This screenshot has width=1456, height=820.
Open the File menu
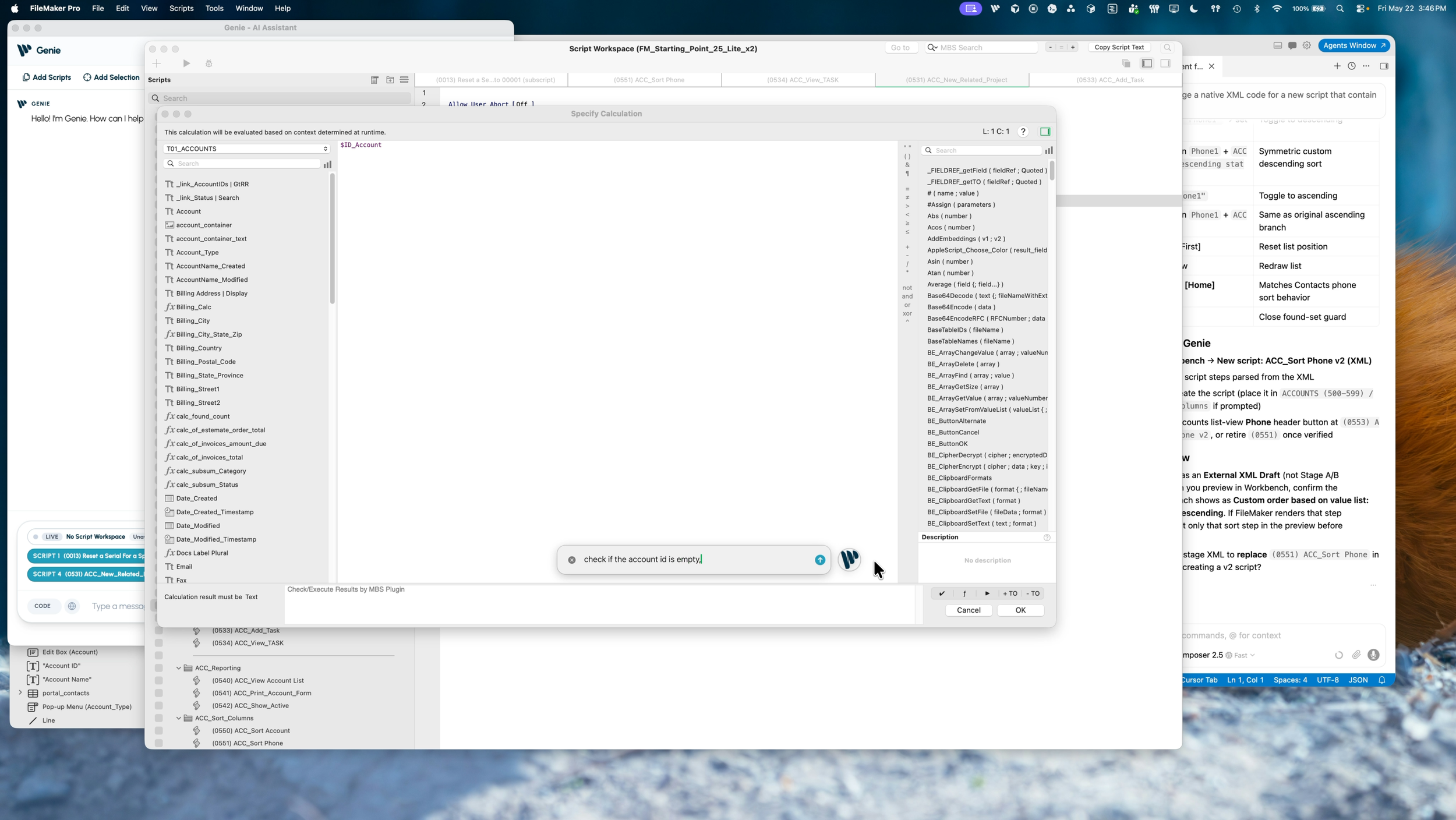98,8
